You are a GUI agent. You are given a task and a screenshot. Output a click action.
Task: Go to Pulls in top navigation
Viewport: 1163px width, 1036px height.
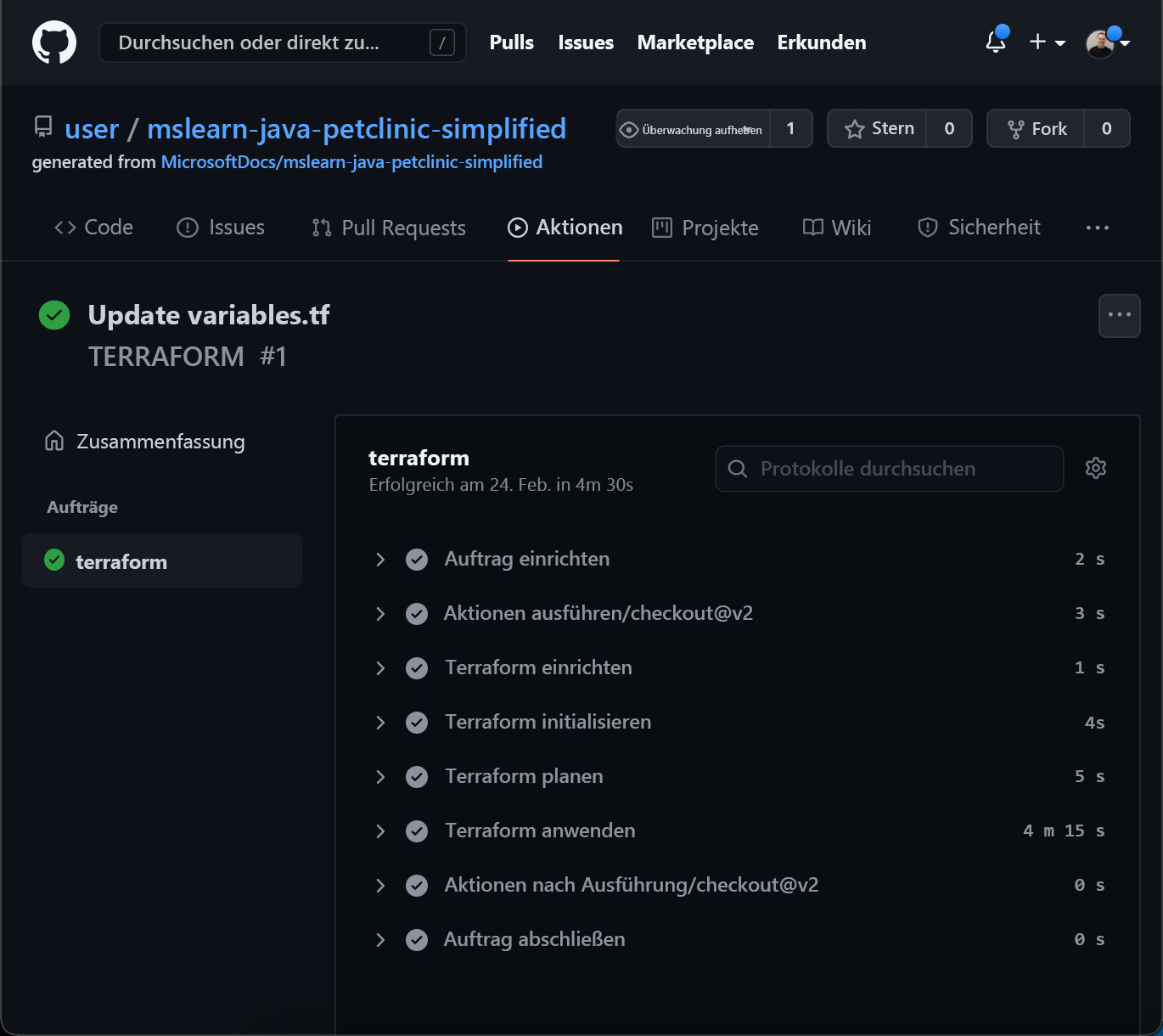coord(512,42)
